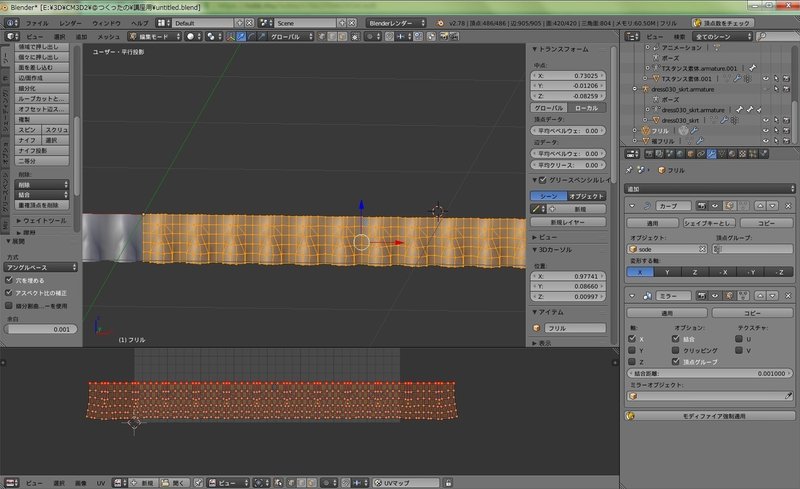Click the add new scene plus button
Screen dimensions: 800x489
pos(342,23)
